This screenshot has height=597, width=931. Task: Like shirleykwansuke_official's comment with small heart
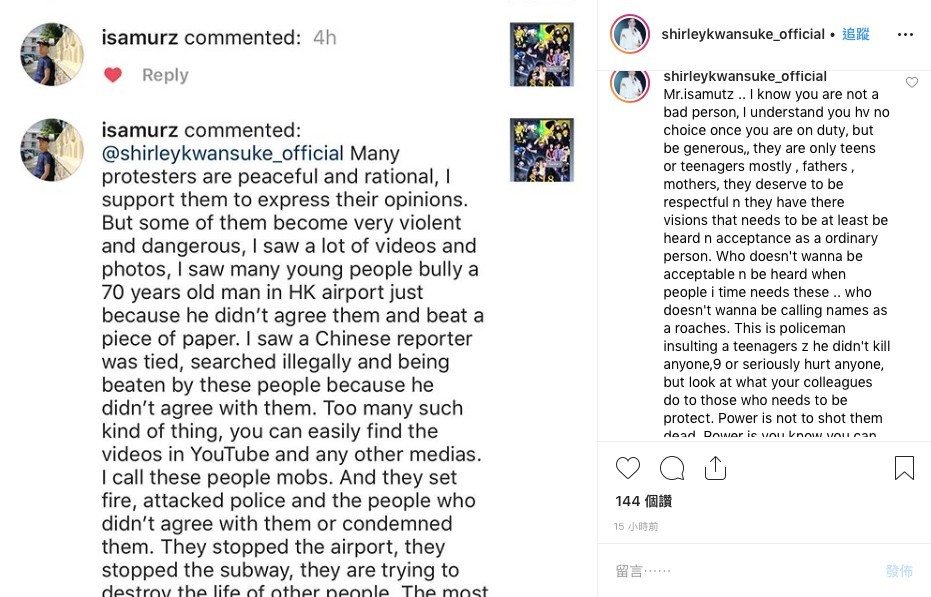tap(912, 83)
